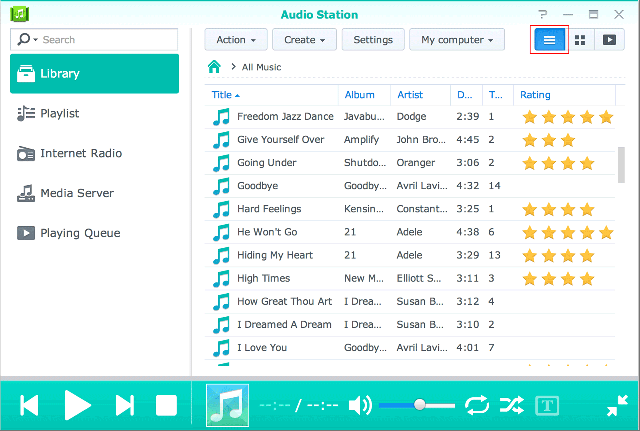
Task: Switch to list view mode
Action: [x=549, y=40]
